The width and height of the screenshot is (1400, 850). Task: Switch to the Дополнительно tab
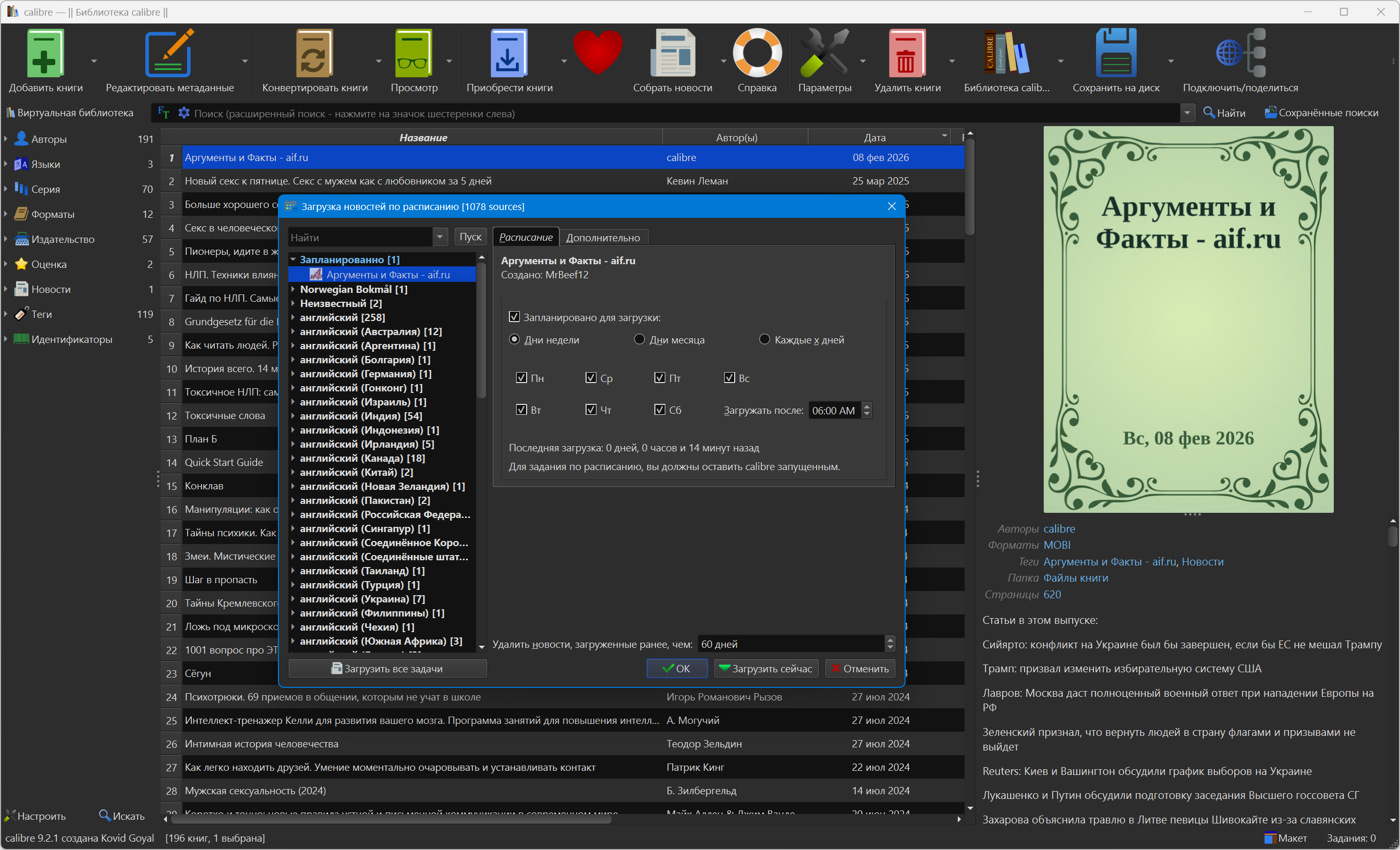[x=602, y=237]
